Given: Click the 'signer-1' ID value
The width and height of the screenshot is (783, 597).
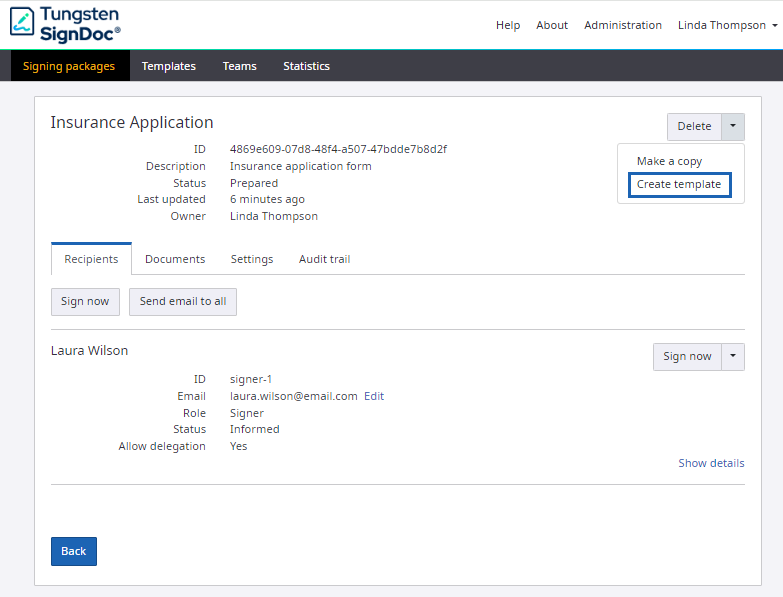Looking at the screenshot, I should (251, 379).
